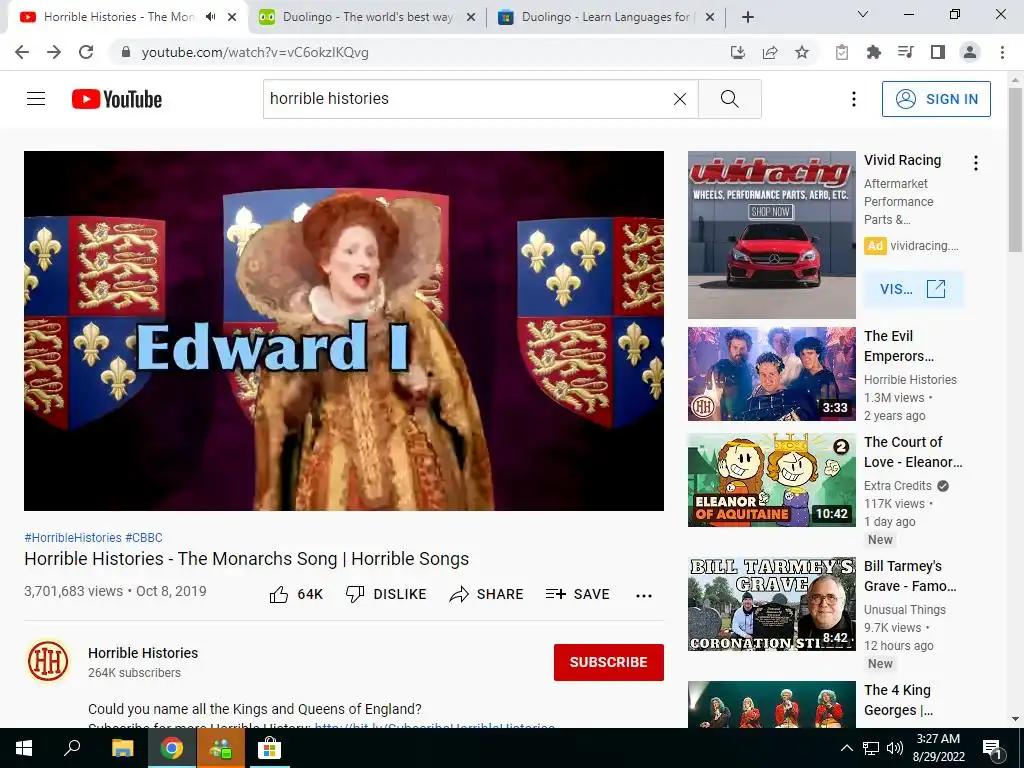This screenshot has width=1024, height=768.
Task: Go forward in browser history
Action: click(x=54, y=52)
